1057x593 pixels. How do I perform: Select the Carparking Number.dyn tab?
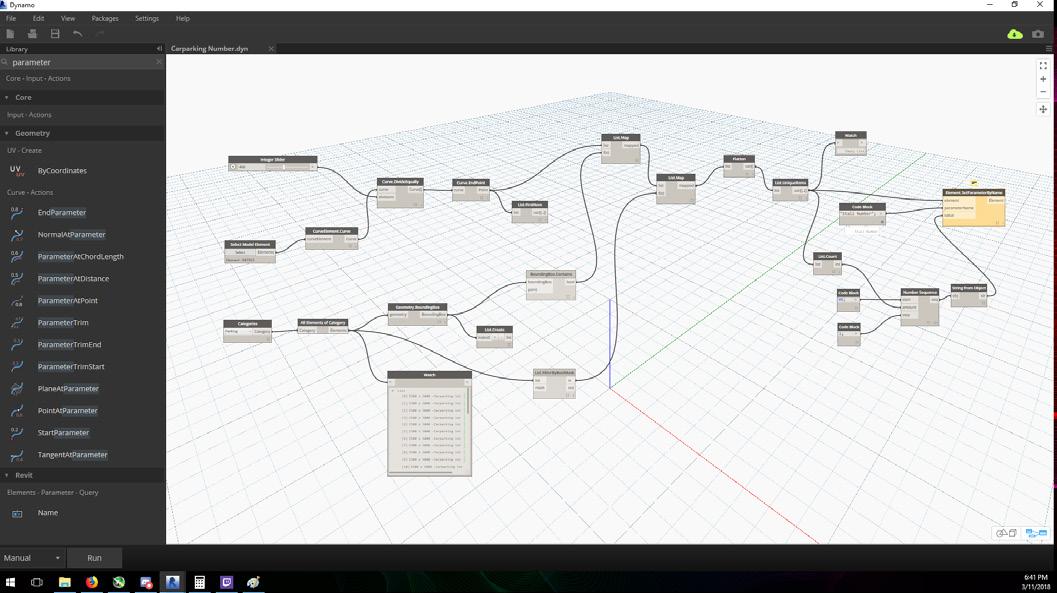point(209,49)
